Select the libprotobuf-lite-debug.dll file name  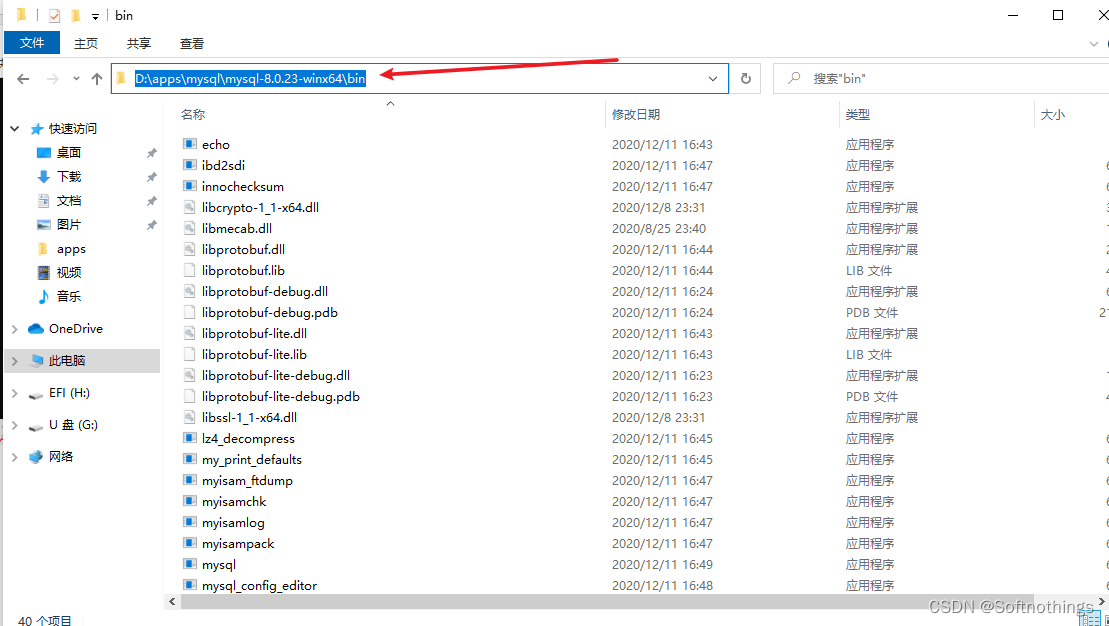[276, 376]
